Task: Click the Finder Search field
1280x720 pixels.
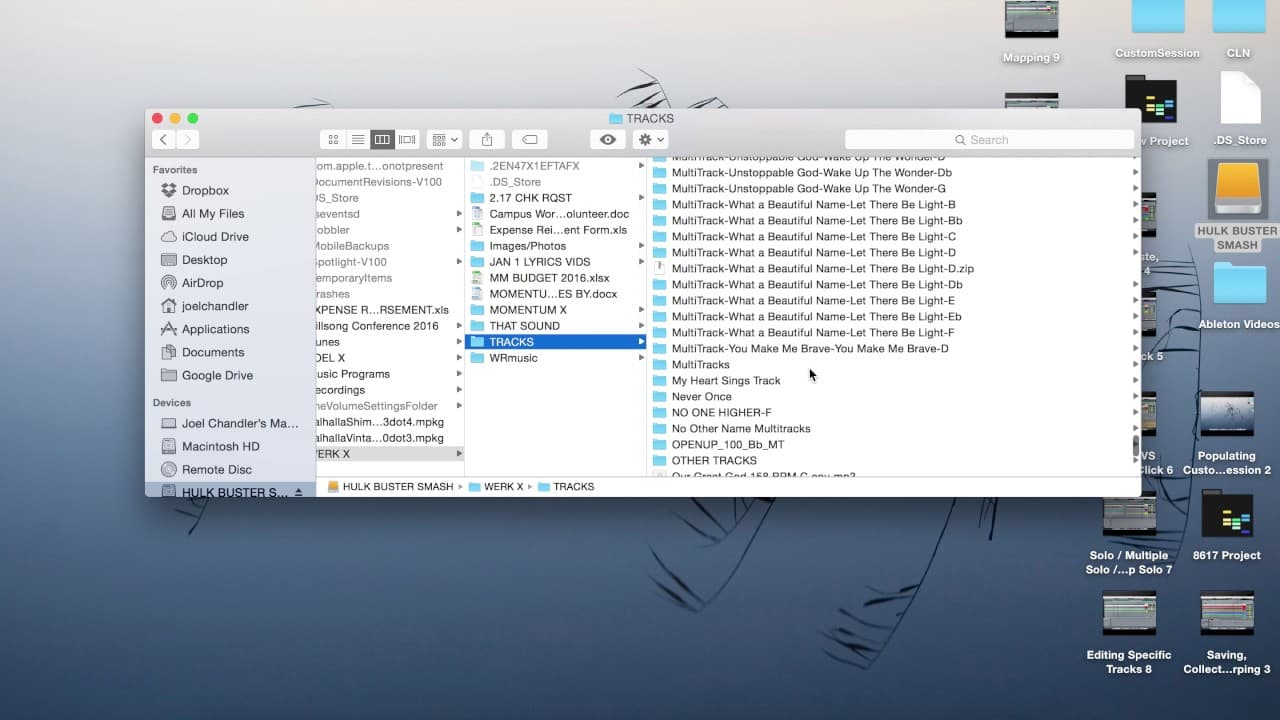Action: tap(989, 140)
